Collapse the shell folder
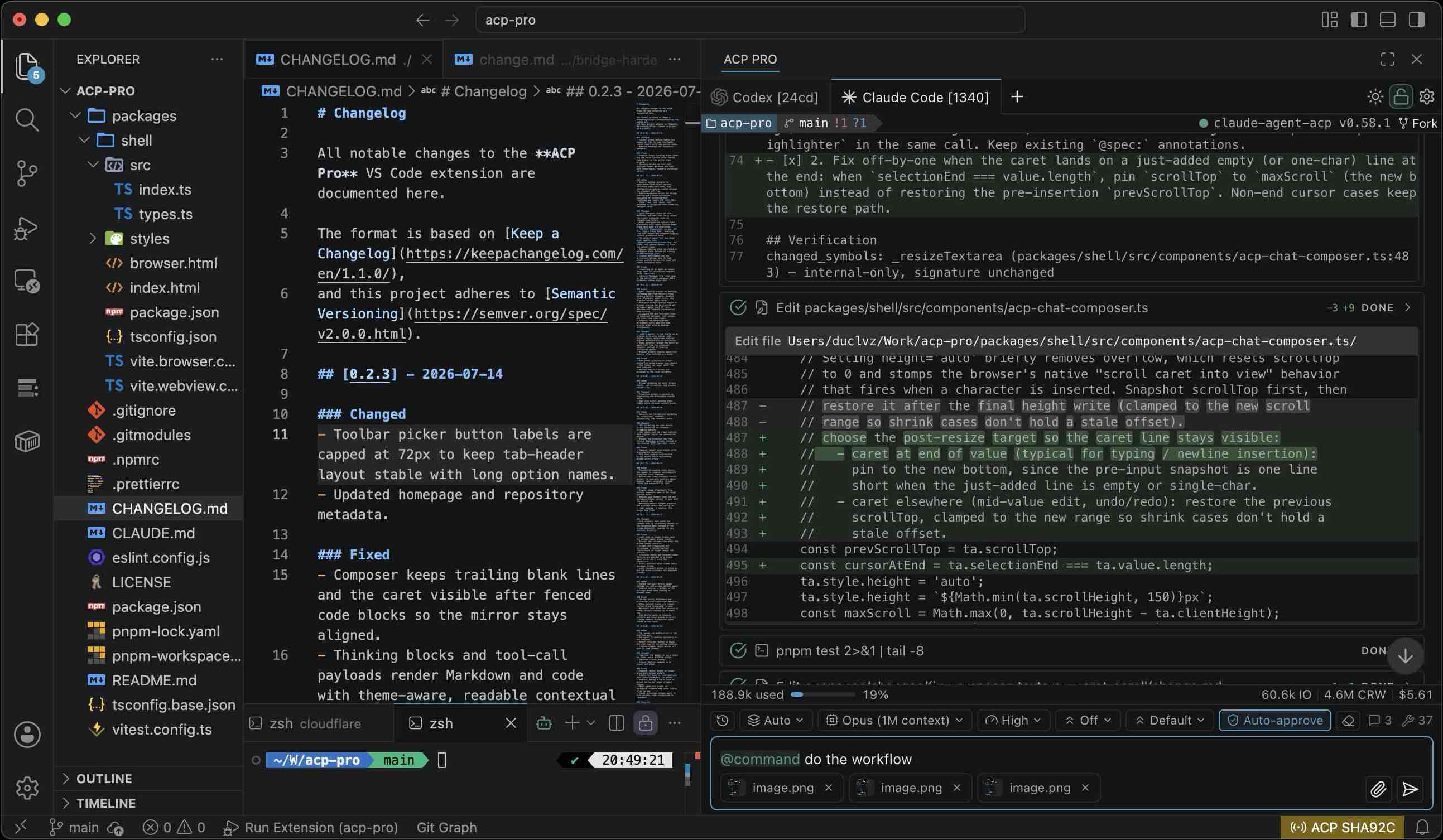This screenshot has width=1443, height=840. [x=84, y=140]
